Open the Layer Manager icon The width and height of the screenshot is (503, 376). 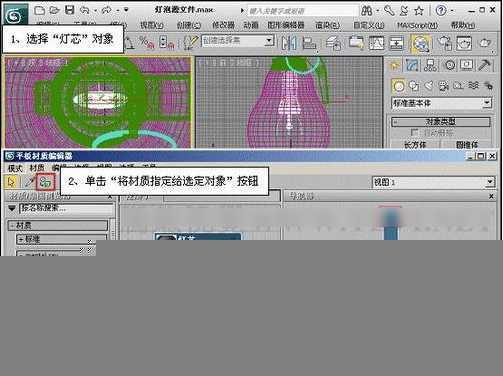click(333, 43)
